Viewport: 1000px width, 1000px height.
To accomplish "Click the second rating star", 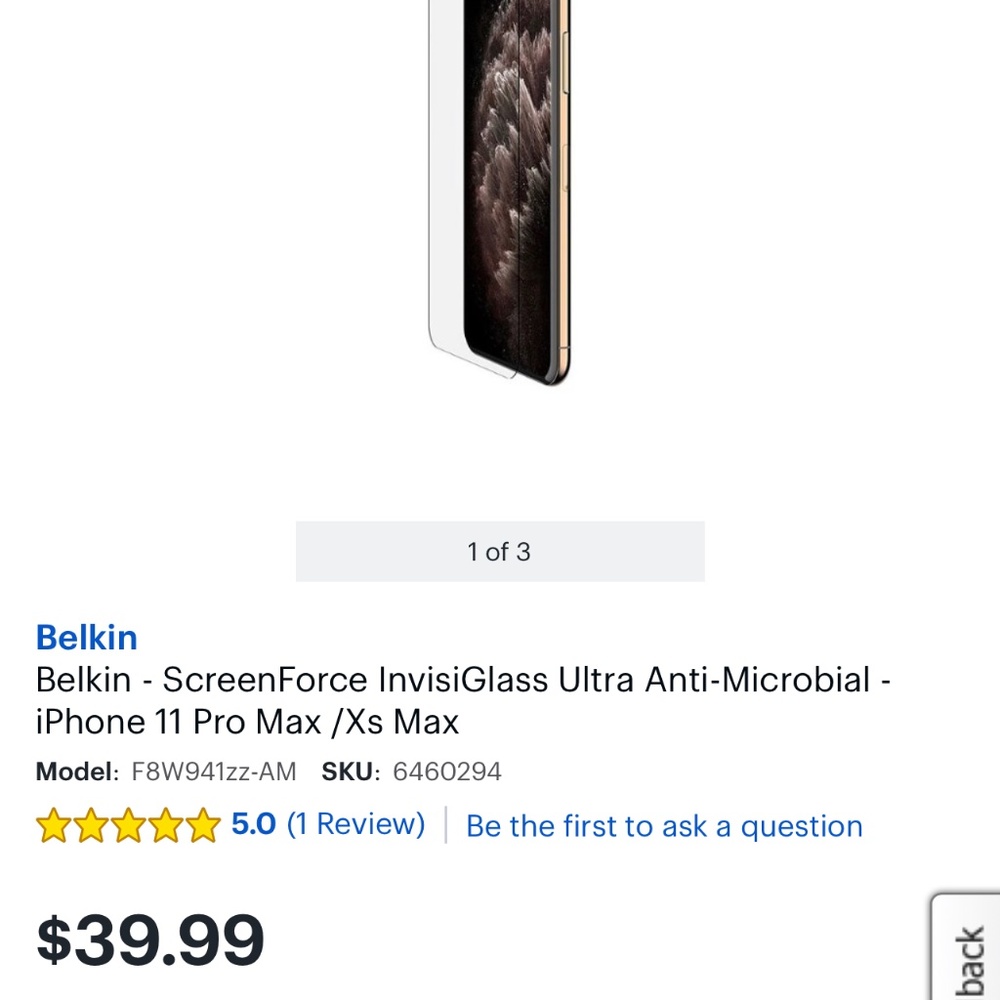I will 91,827.
